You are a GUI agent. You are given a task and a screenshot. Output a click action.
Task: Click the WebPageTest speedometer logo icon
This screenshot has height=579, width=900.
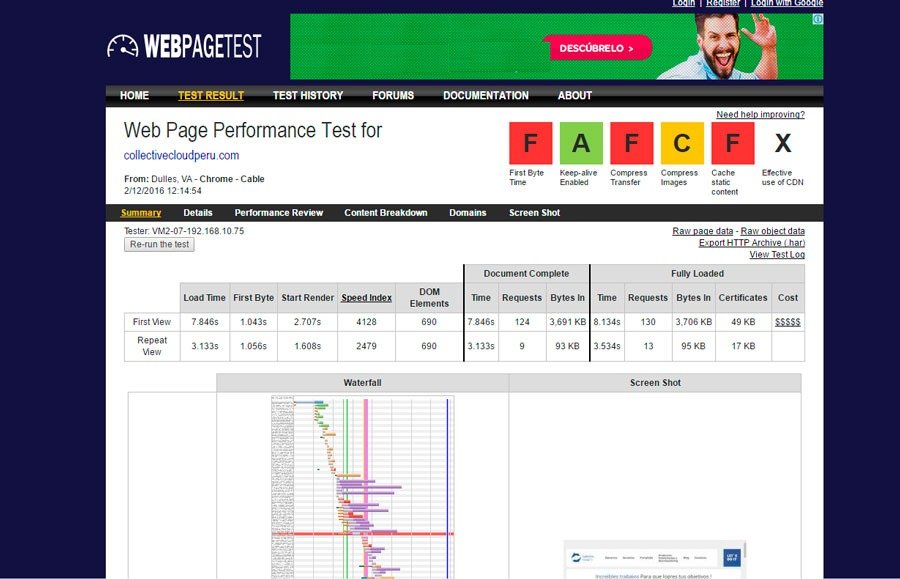click(x=122, y=46)
